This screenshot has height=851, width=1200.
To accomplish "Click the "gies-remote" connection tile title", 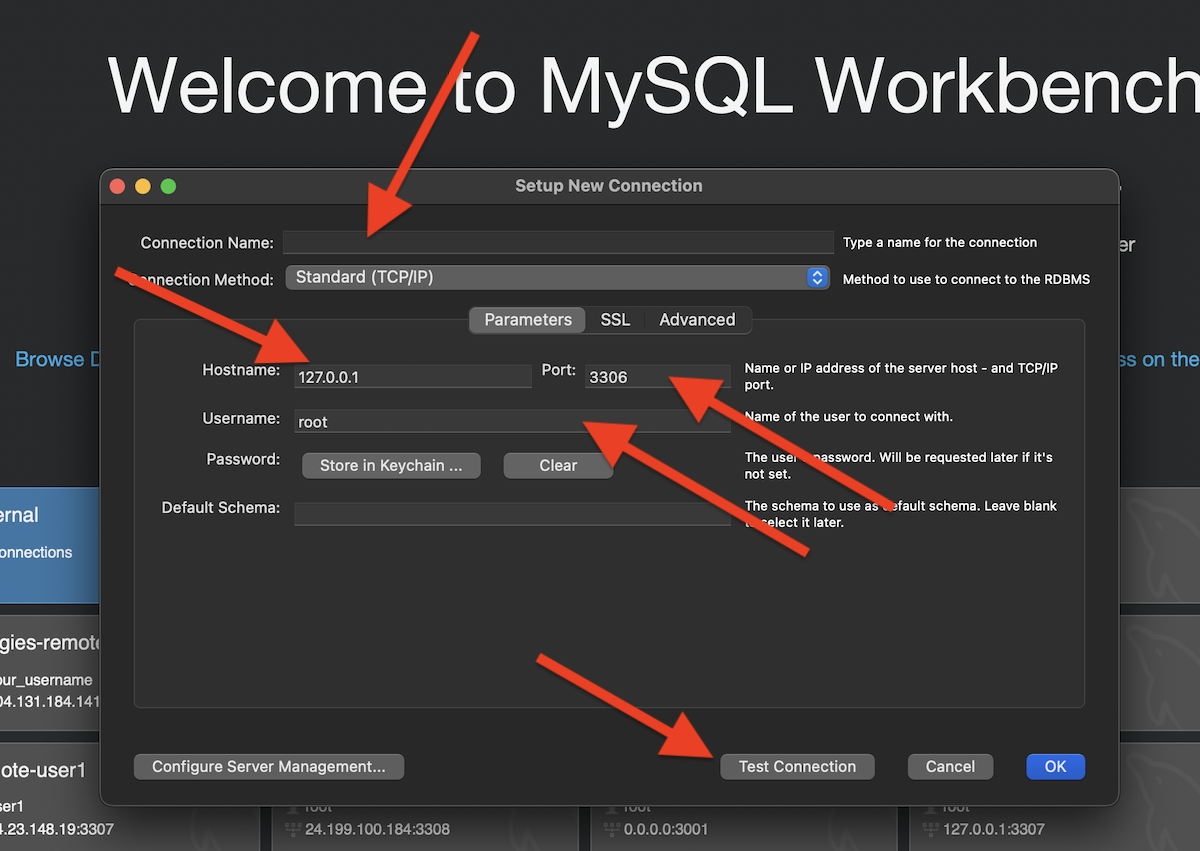I will (x=51, y=642).
